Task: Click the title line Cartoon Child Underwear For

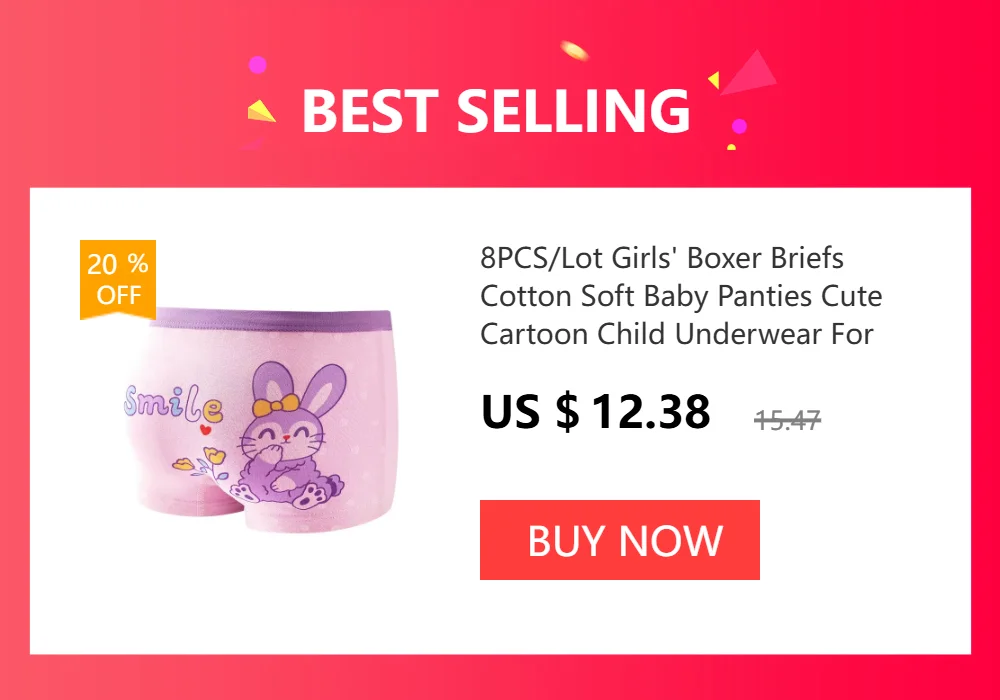Action: (x=677, y=334)
